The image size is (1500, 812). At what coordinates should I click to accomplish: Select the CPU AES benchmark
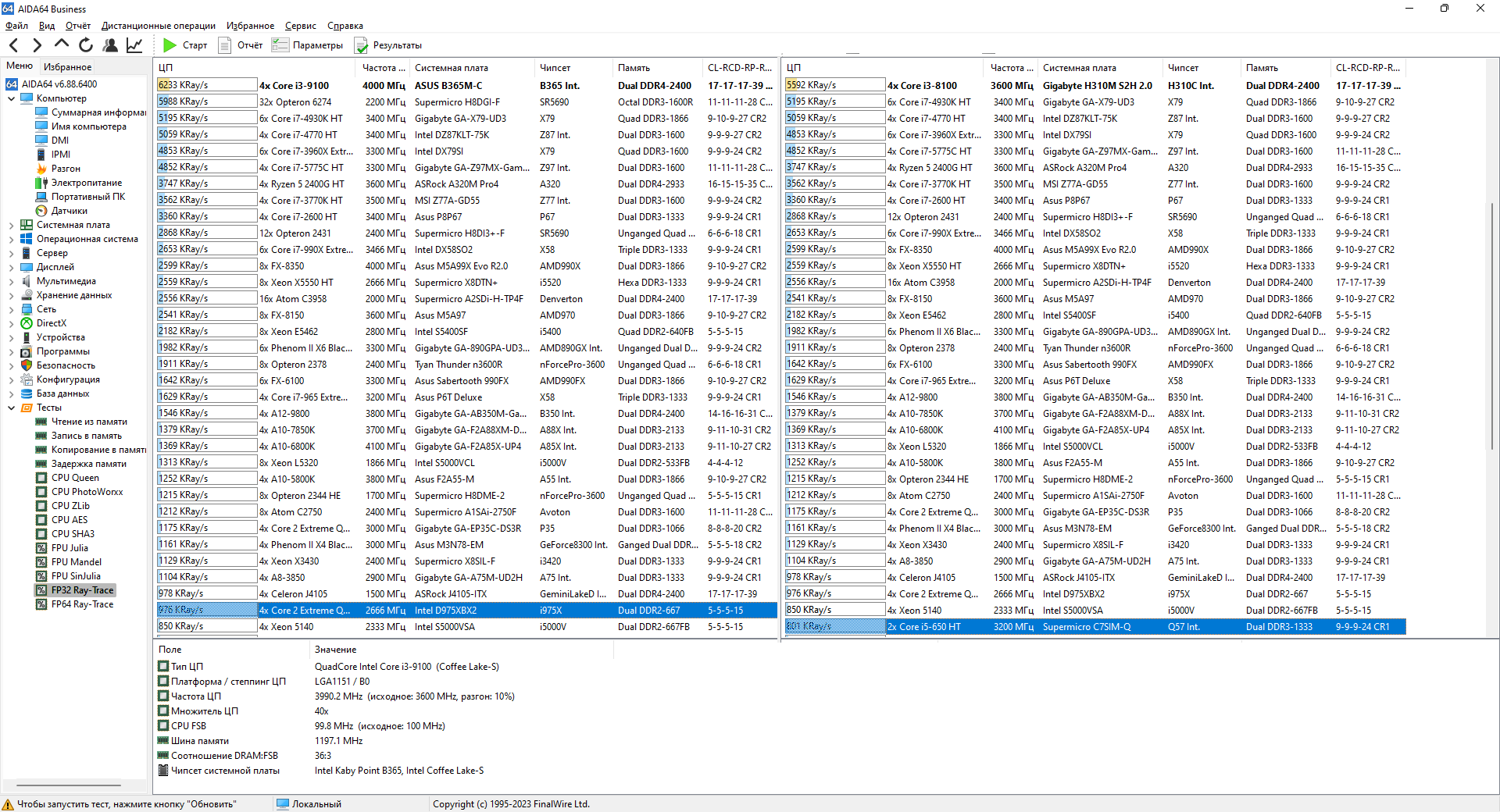62,520
